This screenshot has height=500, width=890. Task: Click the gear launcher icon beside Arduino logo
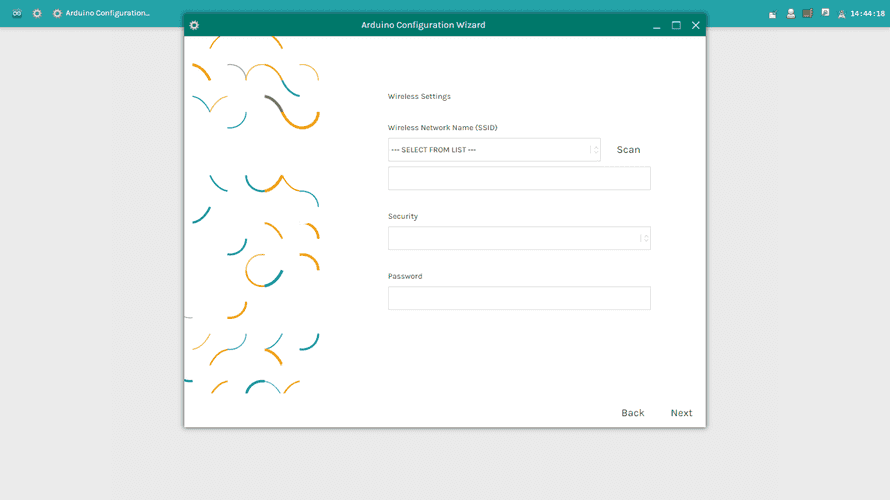37,13
